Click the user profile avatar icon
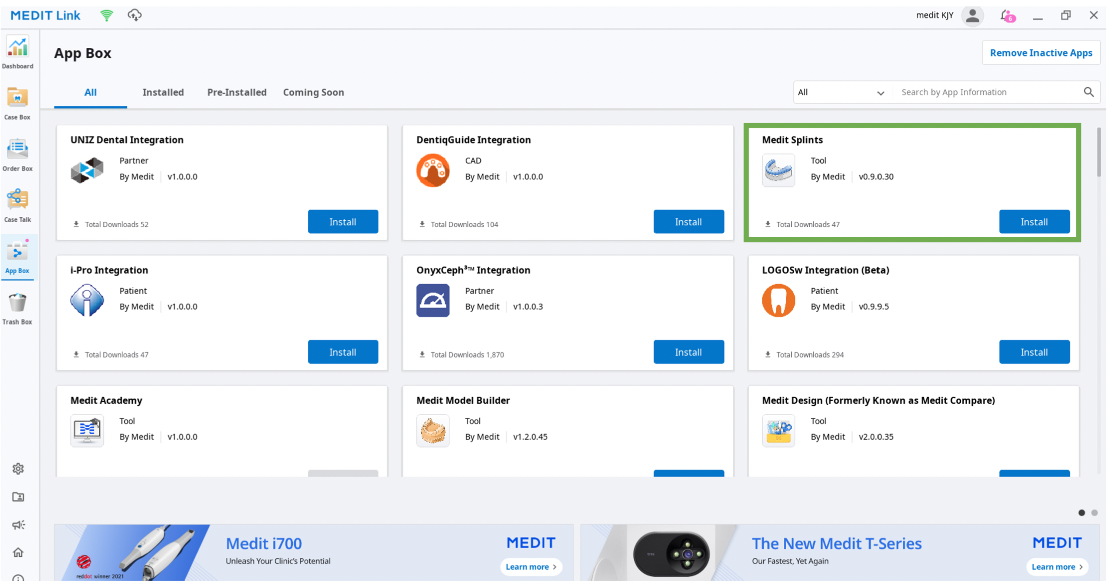Image resolution: width=1109 pixels, height=585 pixels. tap(971, 16)
